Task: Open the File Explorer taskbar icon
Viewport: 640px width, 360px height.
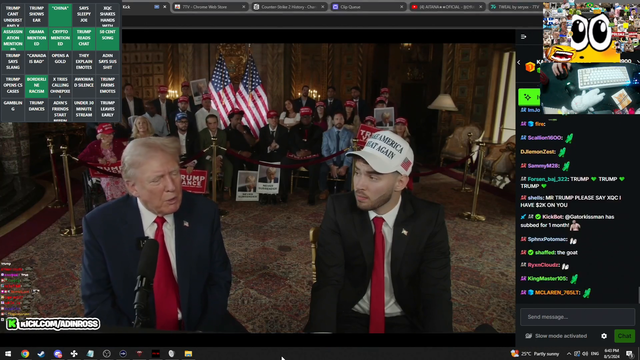Action: 188,353
